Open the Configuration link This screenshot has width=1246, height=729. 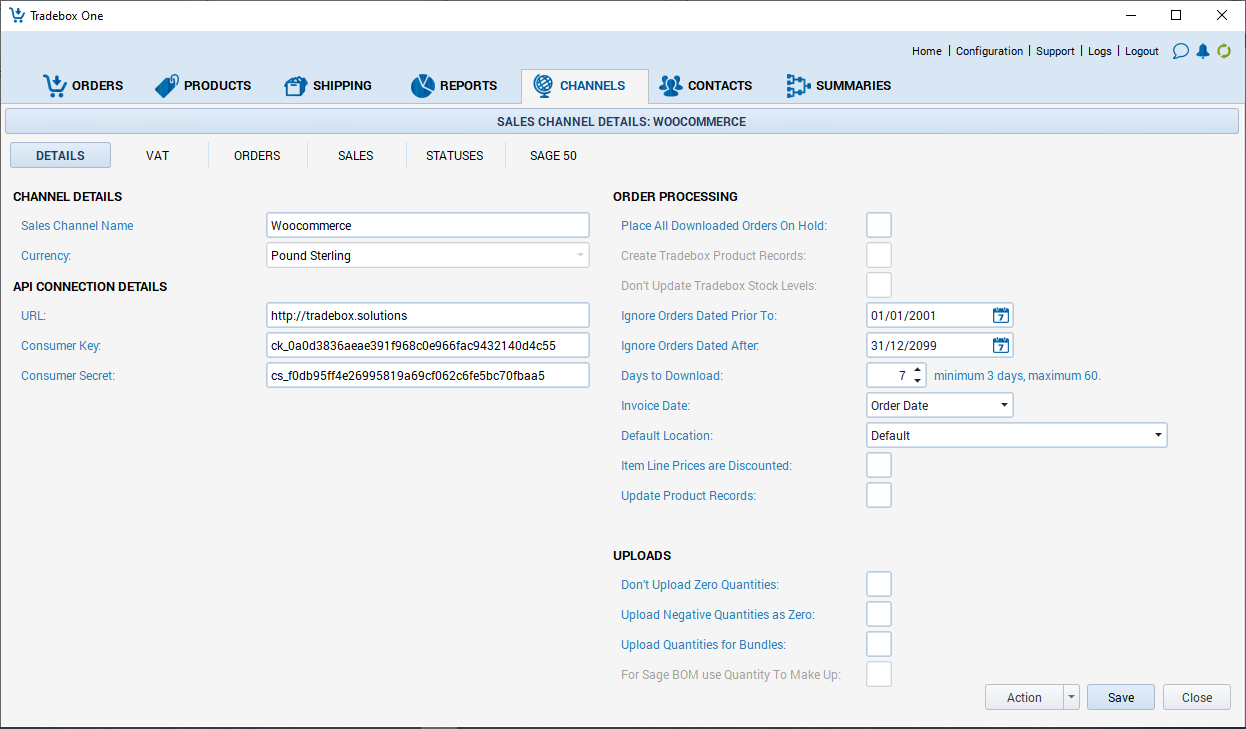[989, 51]
